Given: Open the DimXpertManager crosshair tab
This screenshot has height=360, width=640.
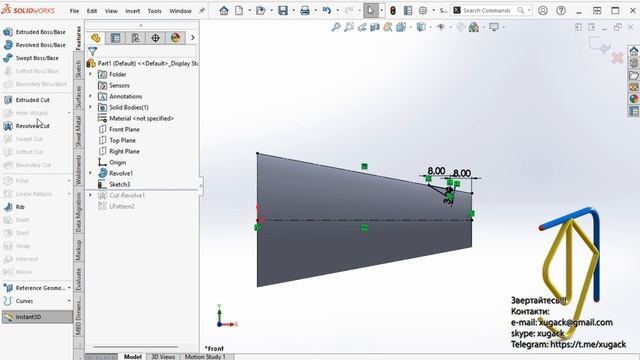Looking at the screenshot, I should [156, 38].
